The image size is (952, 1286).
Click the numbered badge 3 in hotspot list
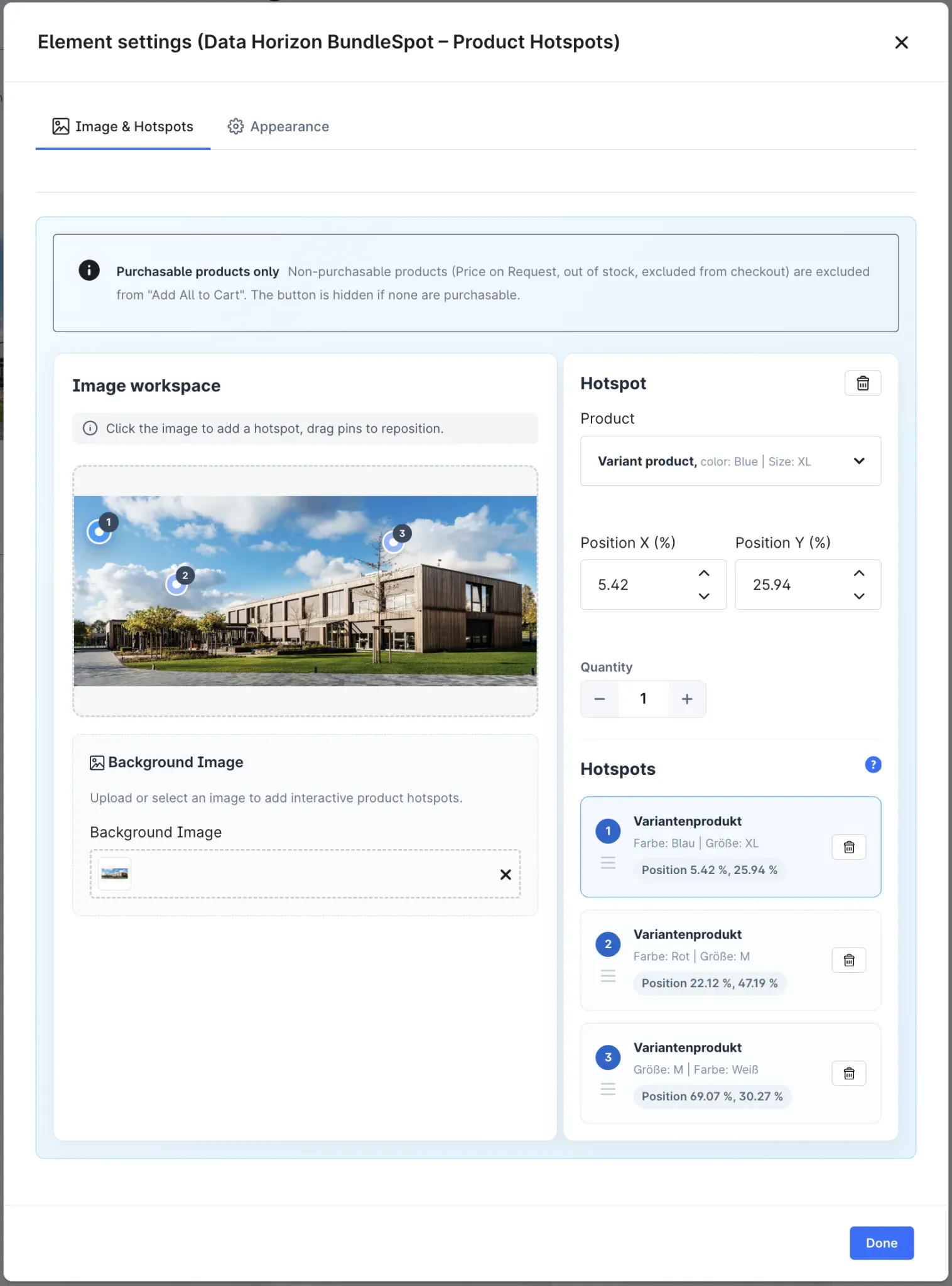pyautogui.click(x=608, y=1057)
